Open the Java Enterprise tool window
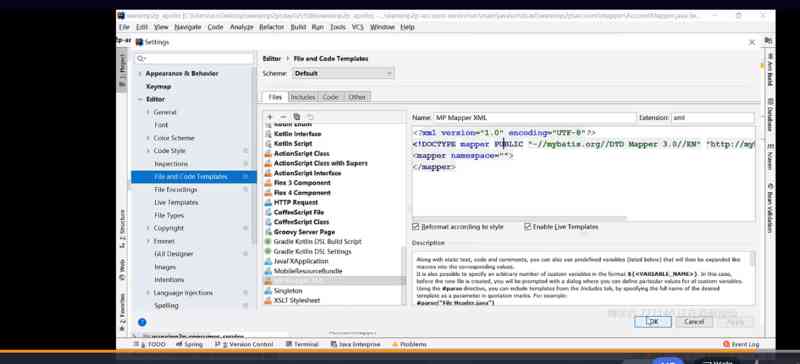The width and height of the screenshot is (800, 364). [x=355, y=345]
